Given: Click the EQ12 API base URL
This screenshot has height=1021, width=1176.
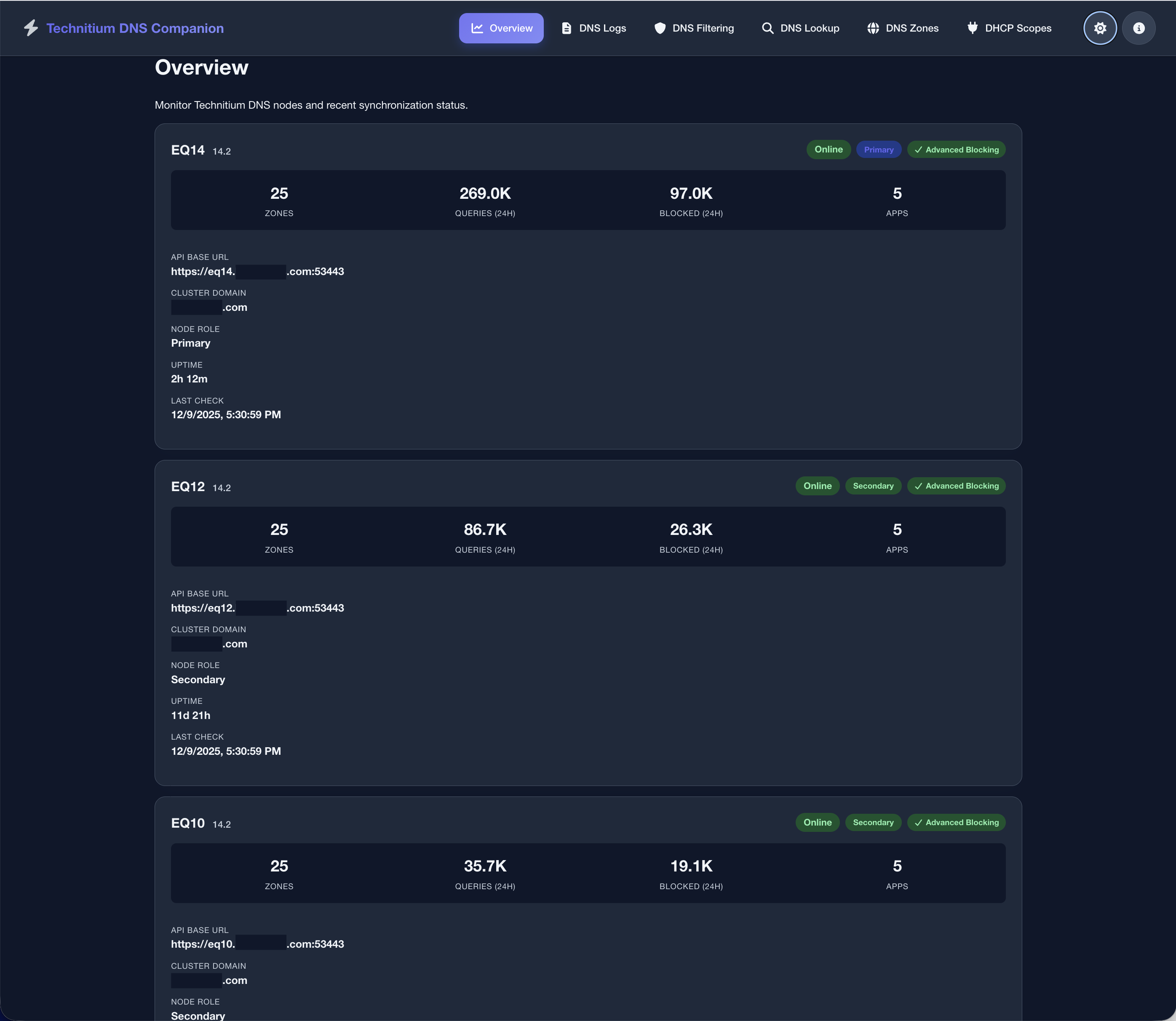Looking at the screenshot, I should [x=257, y=608].
